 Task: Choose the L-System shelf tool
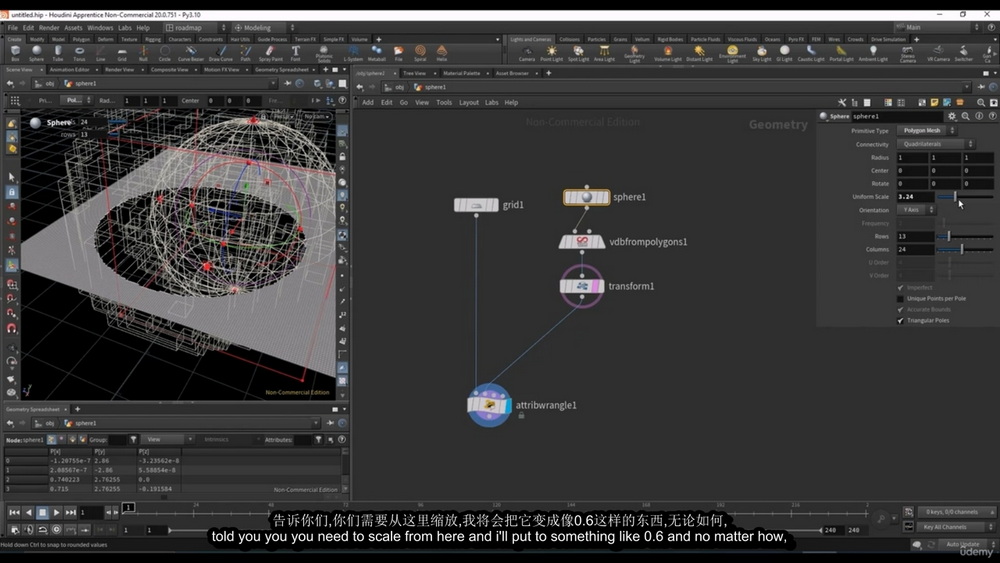click(353, 53)
